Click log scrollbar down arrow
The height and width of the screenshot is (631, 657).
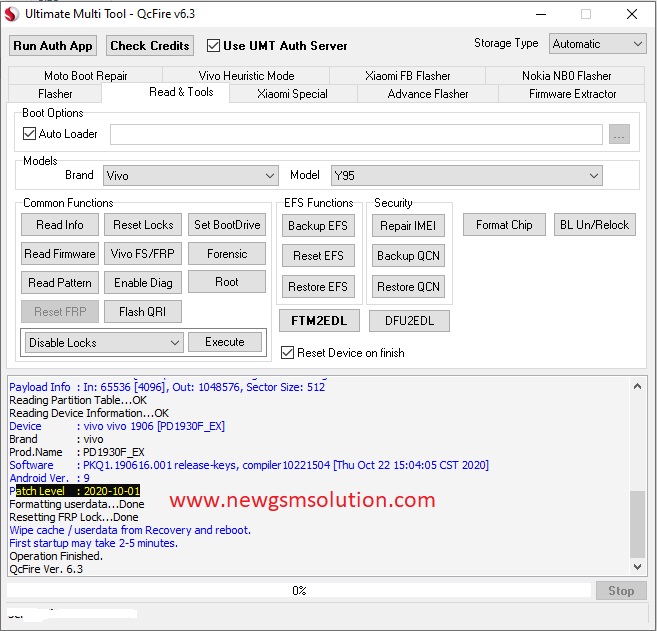[x=637, y=567]
